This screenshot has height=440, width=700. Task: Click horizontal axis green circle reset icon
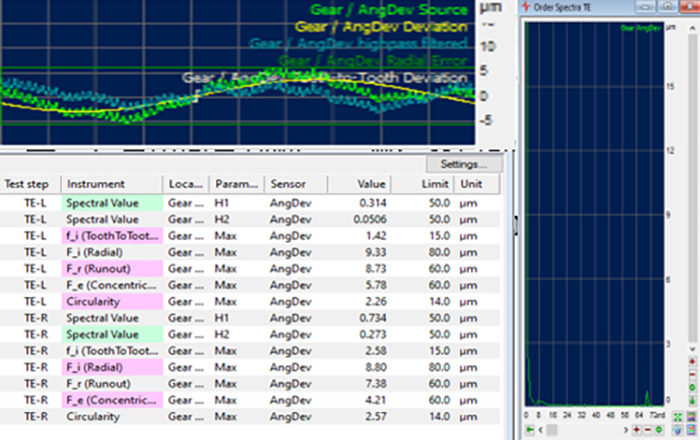pos(658,430)
